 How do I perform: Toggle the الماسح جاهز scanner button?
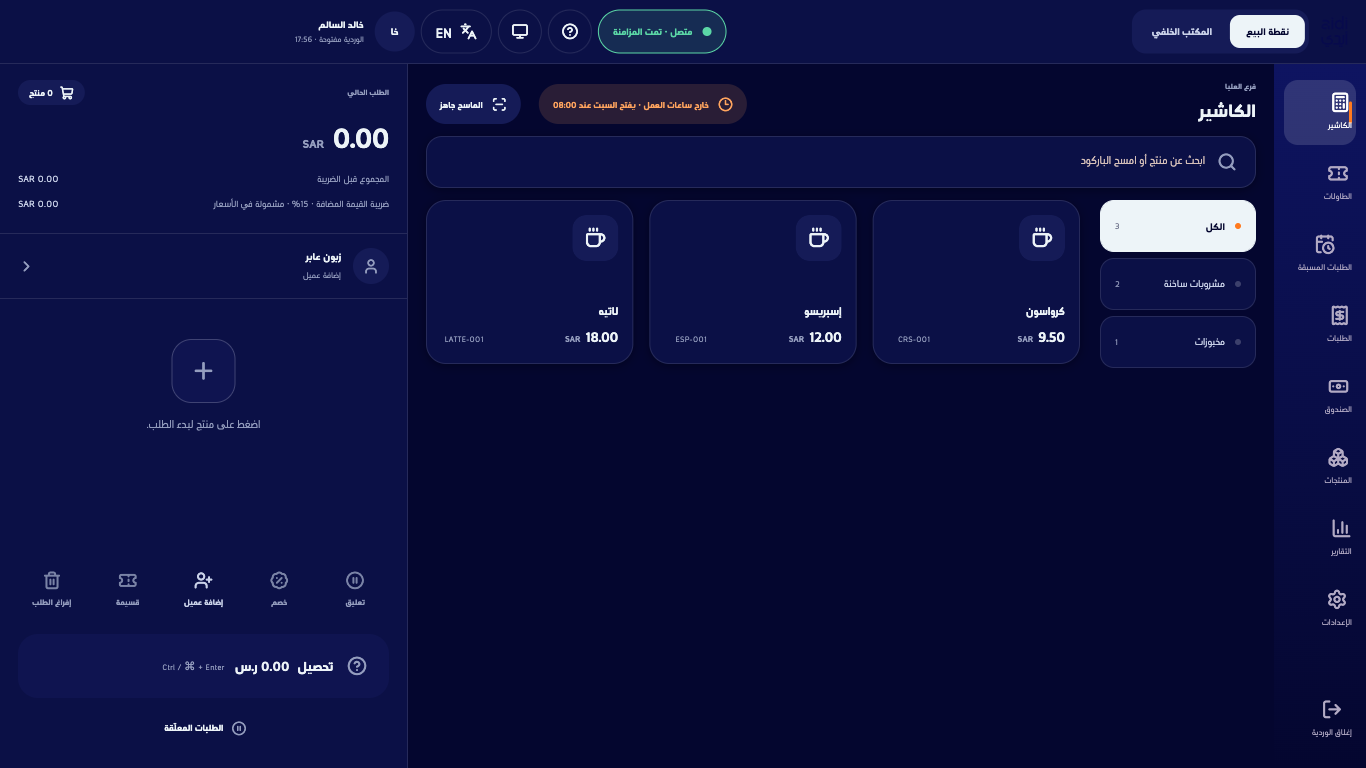pyautogui.click(x=474, y=104)
